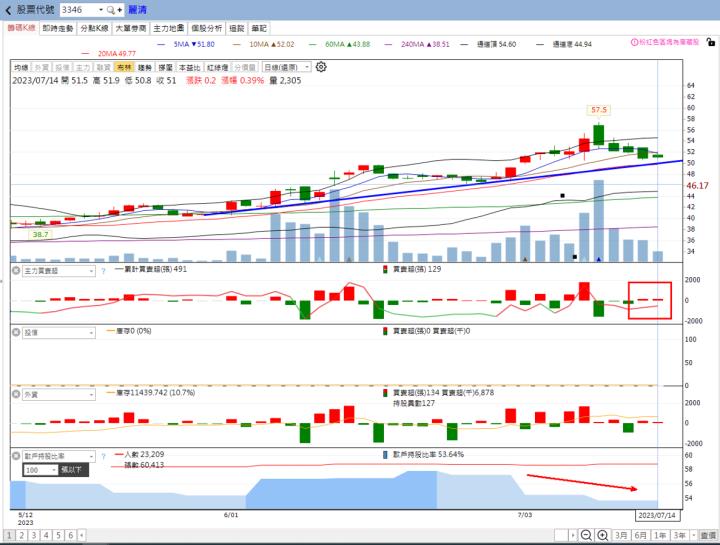
Task: Switch to 個股分析 tab
Action: (207, 28)
